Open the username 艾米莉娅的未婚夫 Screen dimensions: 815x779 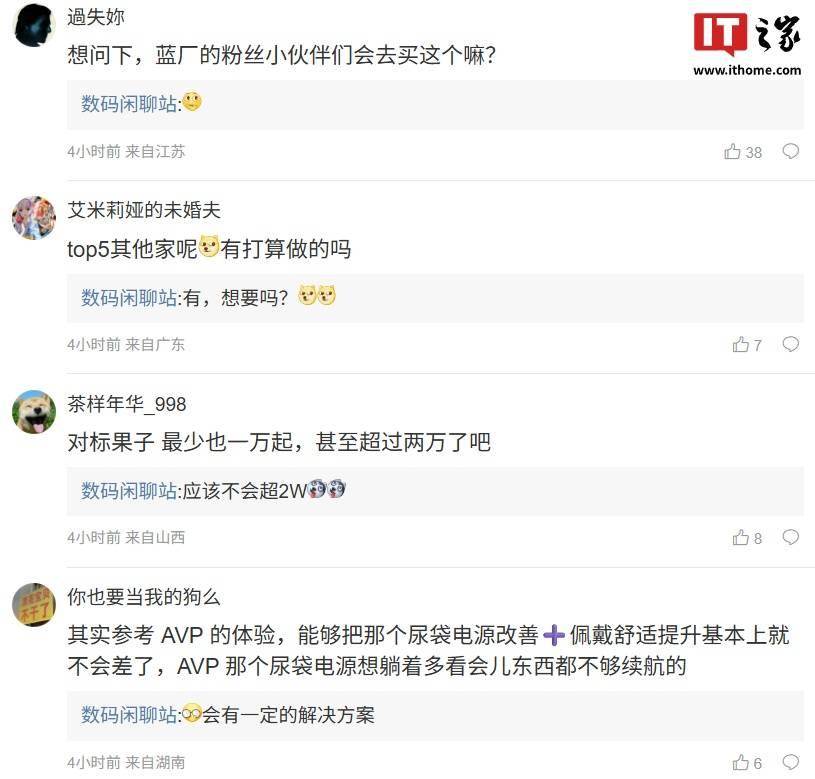pyautogui.click(x=144, y=210)
